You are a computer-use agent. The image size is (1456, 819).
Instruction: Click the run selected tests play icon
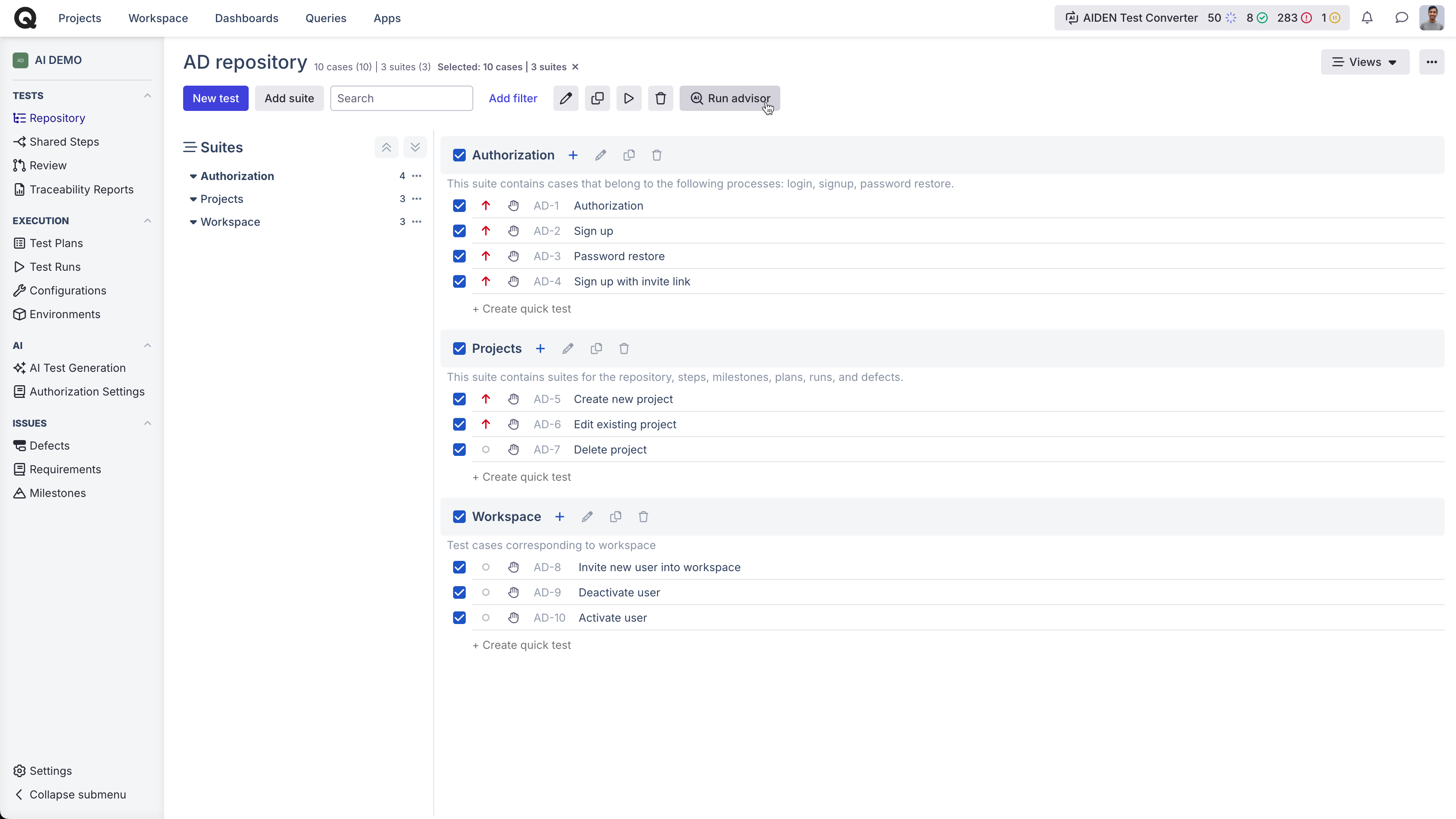(628, 98)
